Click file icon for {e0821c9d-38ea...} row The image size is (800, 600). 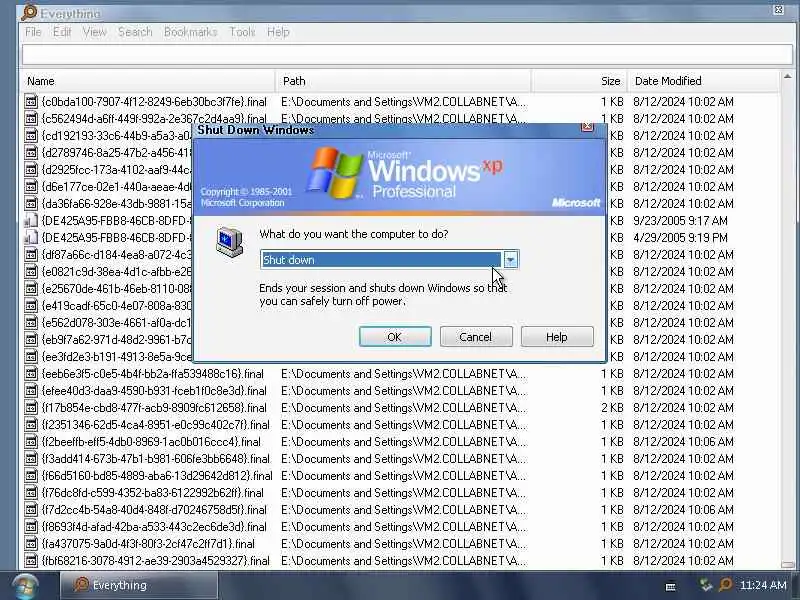[x=31, y=271]
